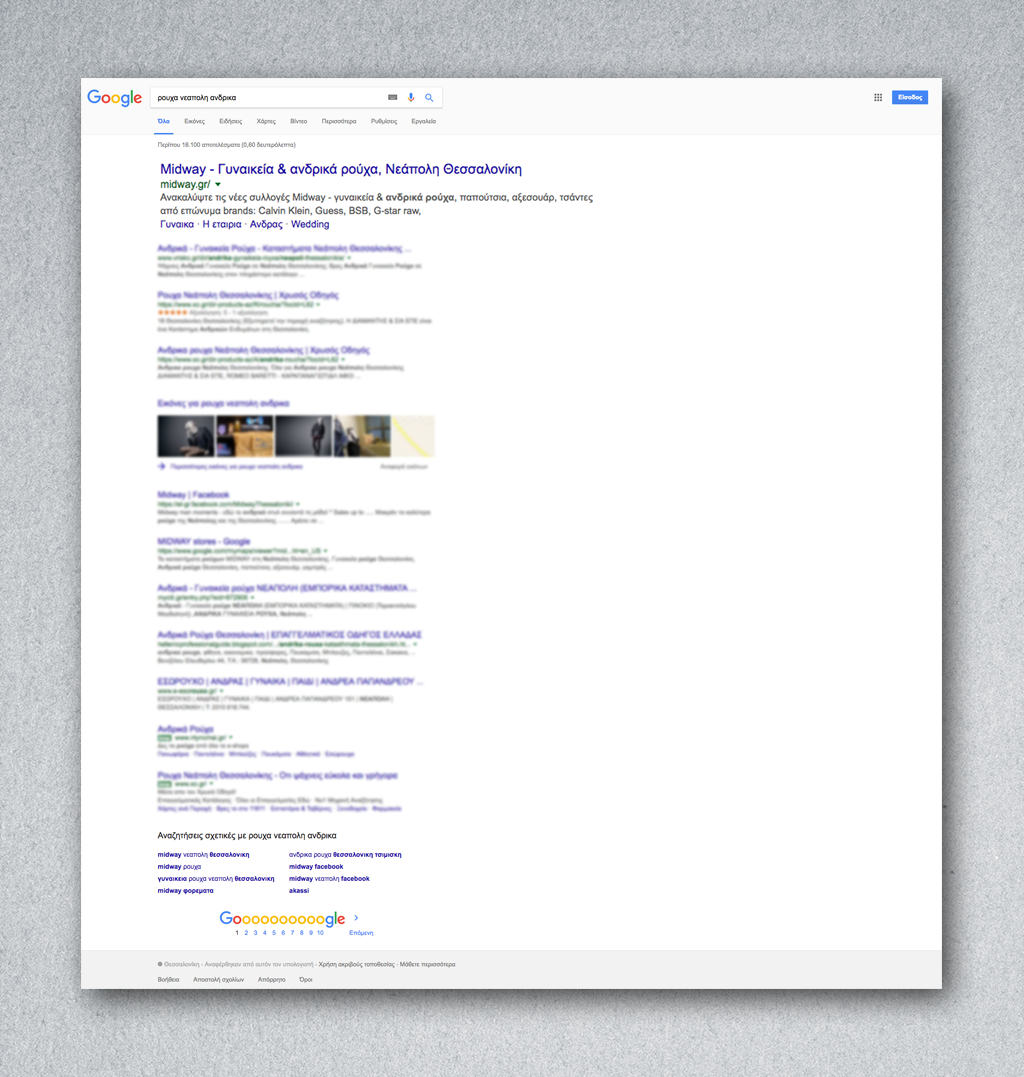Open the Εργαλεία search tools

click(x=423, y=121)
